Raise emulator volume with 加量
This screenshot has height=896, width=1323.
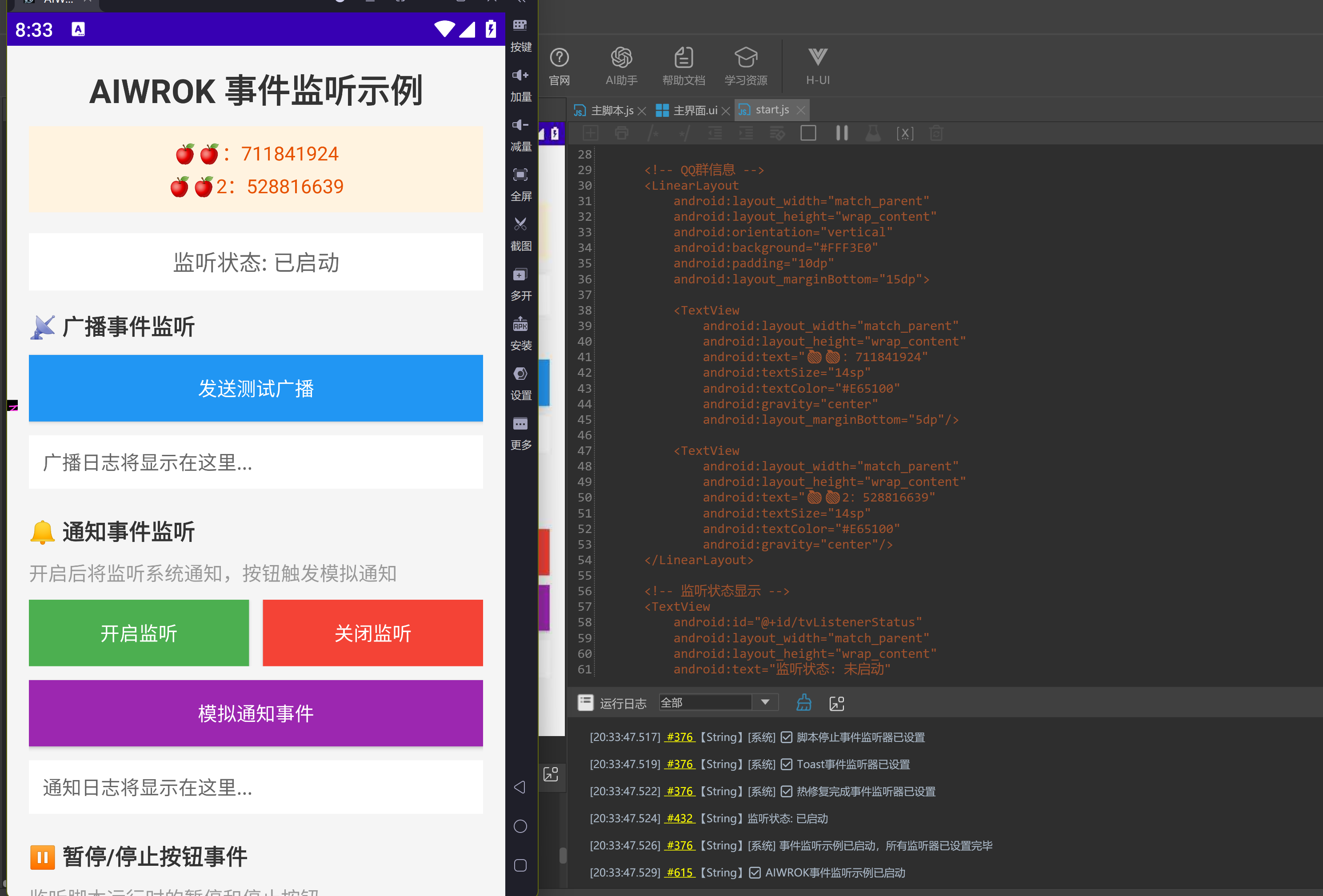click(520, 85)
